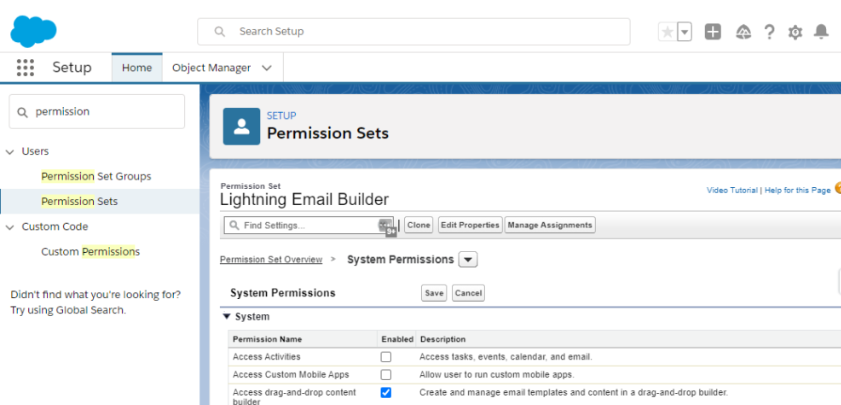This screenshot has width=841, height=405.
Task: Click the Access Custom Mobile Apps name
Action: coord(291,374)
